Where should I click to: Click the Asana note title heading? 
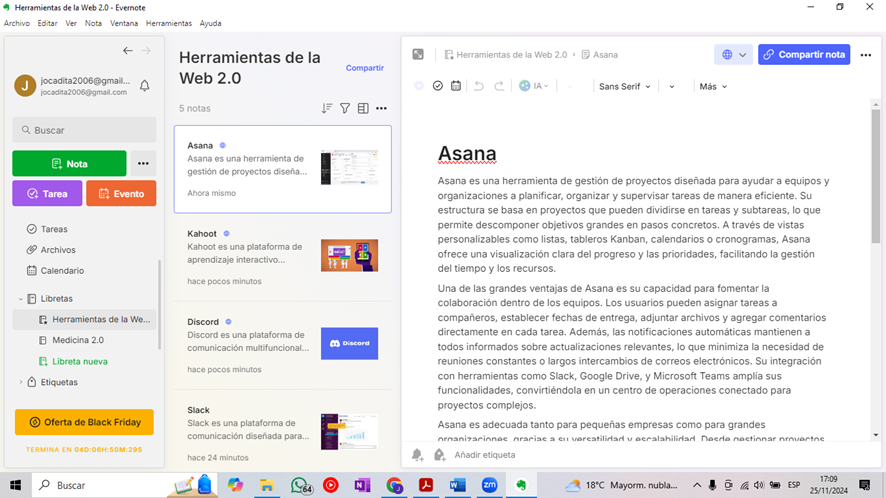click(x=467, y=153)
